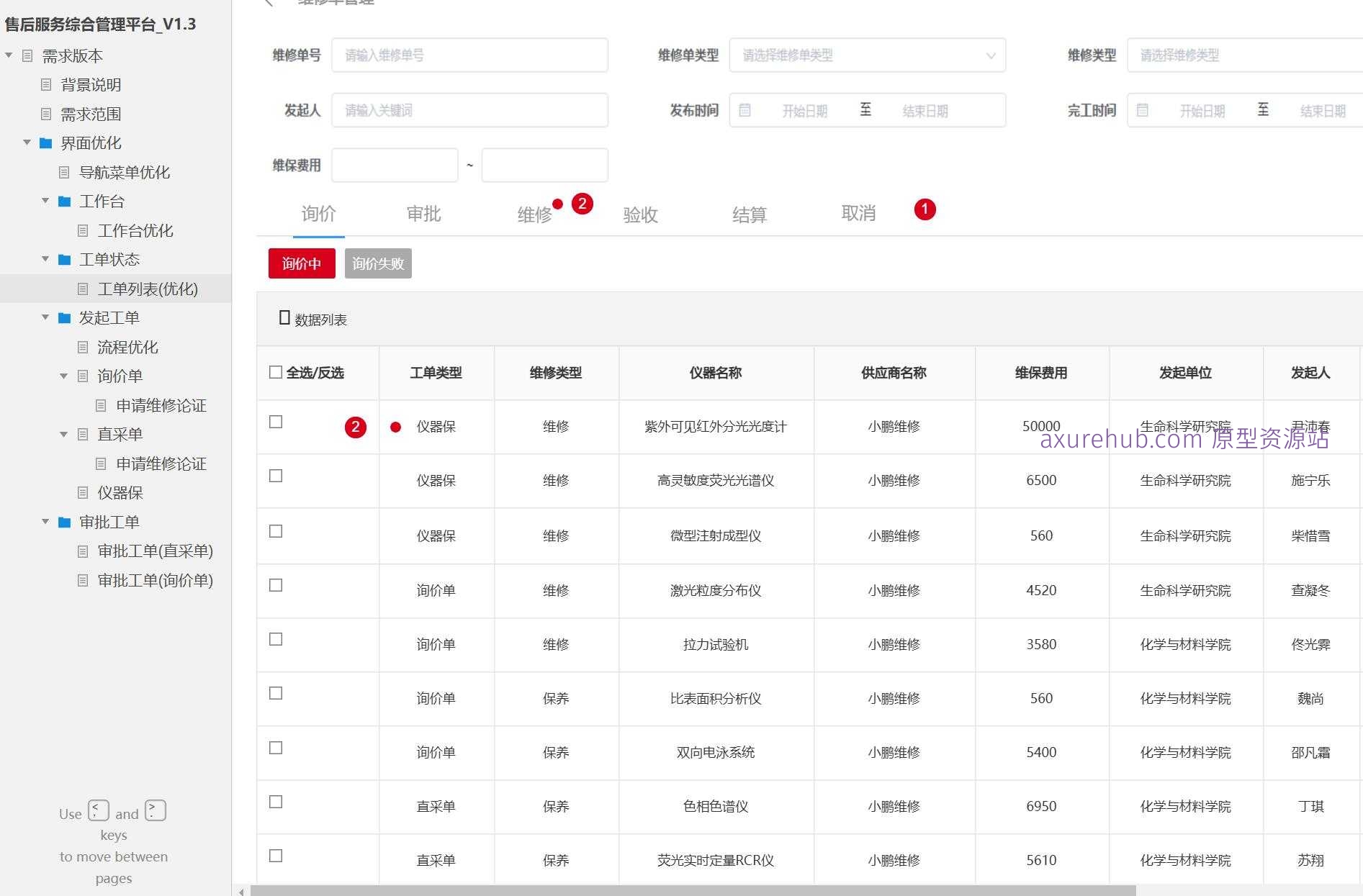Screen dimensions: 1363x896
Task: Check the row checkbox for 色相色谱仪
Action: (x=275, y=801)
